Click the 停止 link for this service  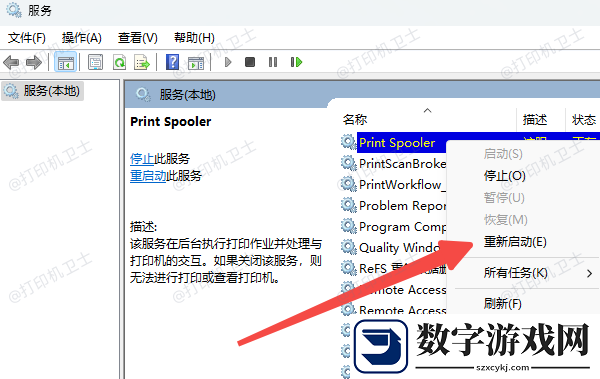coord(142,158)
